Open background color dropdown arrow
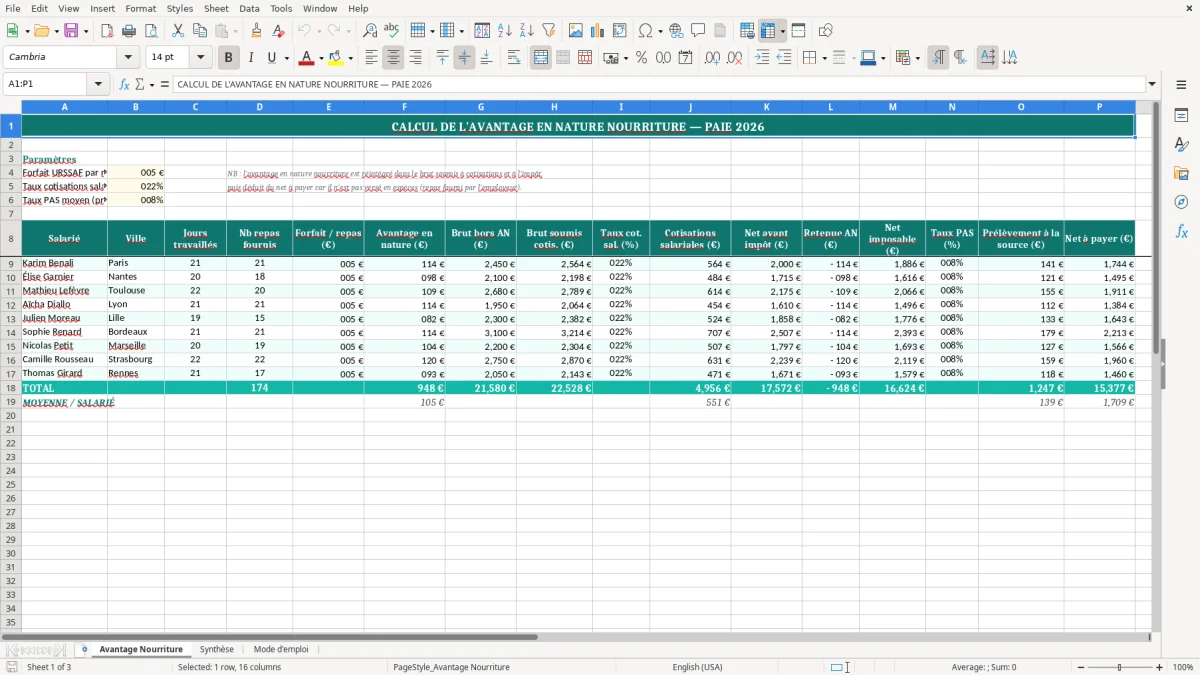The image size is (1200, 675). click(x=350, y=58)
